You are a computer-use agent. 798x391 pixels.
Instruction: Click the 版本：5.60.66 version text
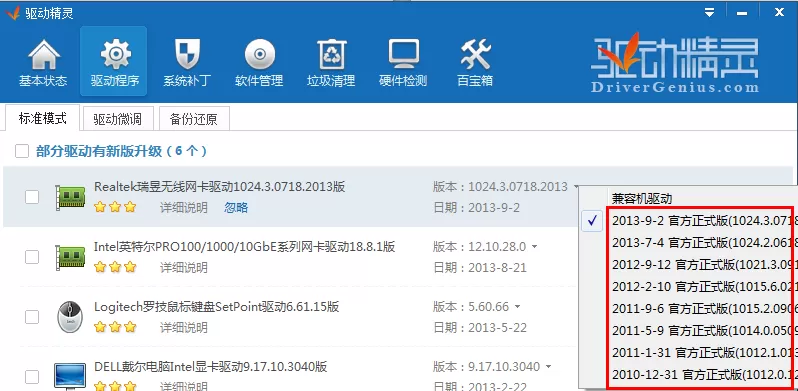click(x=471, y=307)
